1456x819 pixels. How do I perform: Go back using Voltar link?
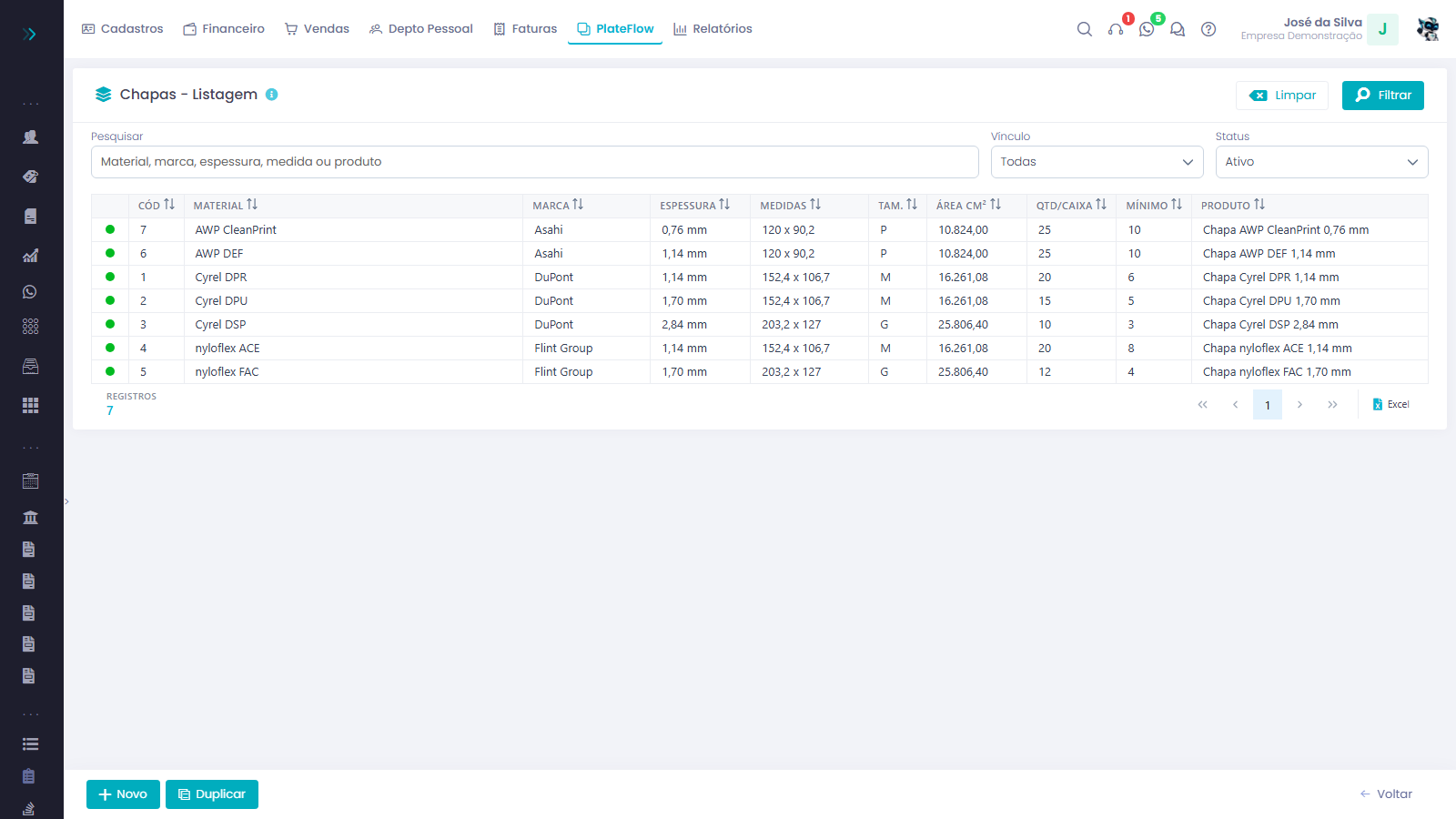[x=1386, y=794]
